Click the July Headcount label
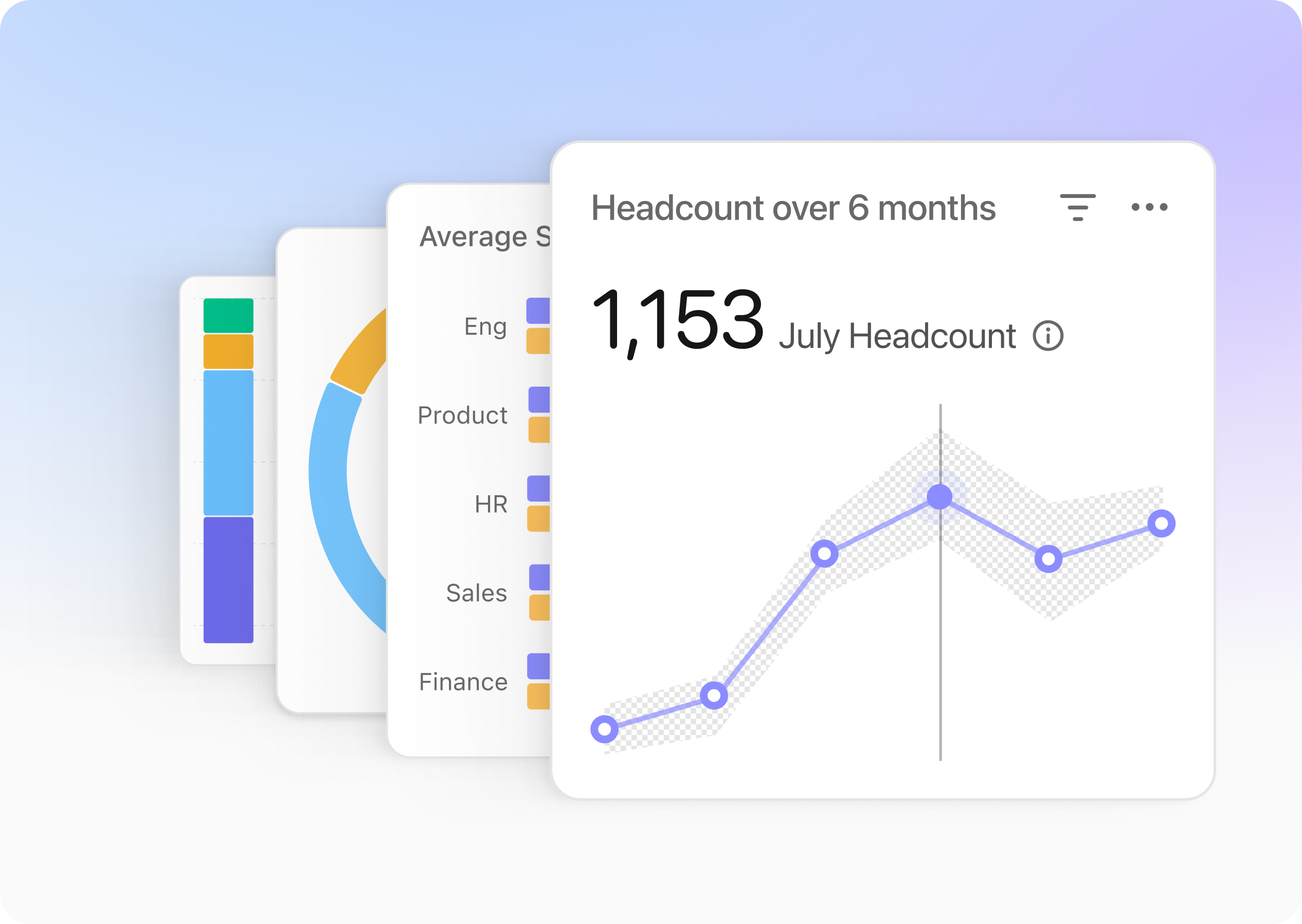The height and width of the screenshot is (924, 1302). coord(897,336)
